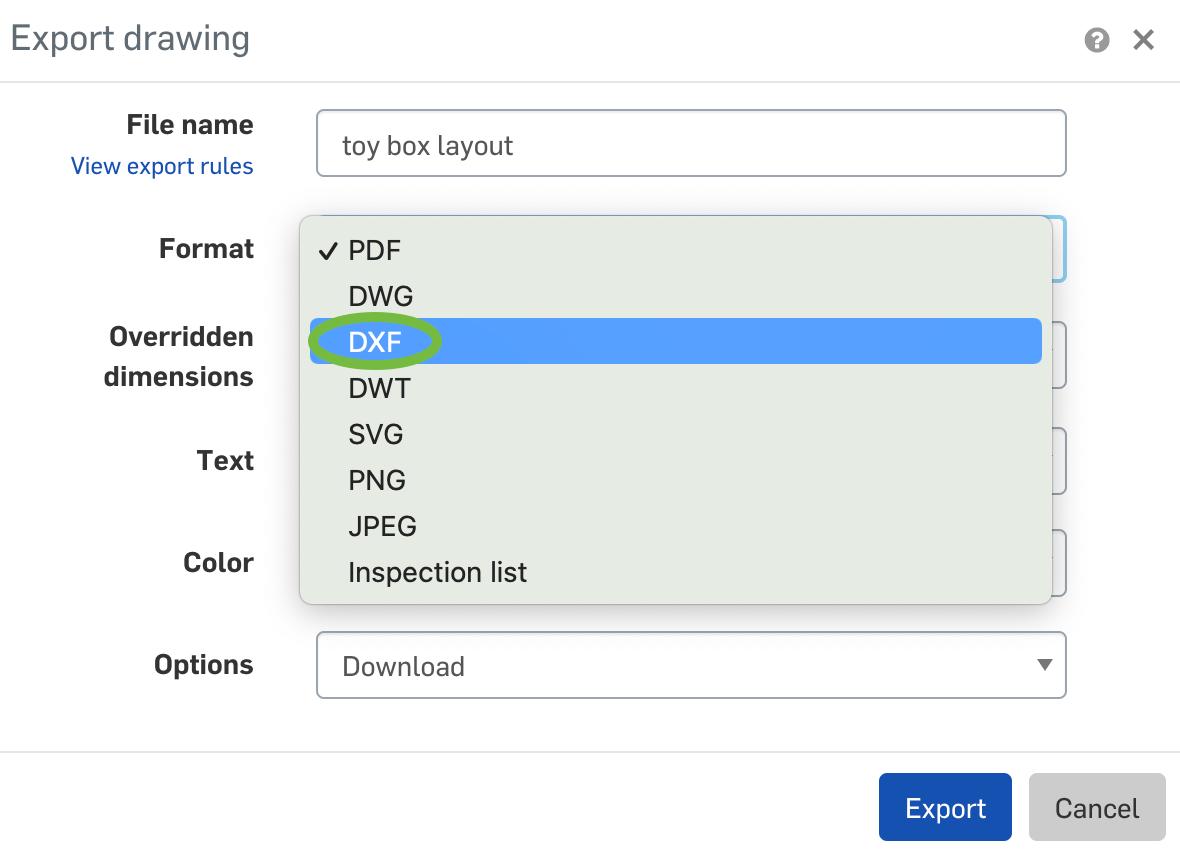
Task: Select PNG from the format dropdown
Action: tap(376, 480)
